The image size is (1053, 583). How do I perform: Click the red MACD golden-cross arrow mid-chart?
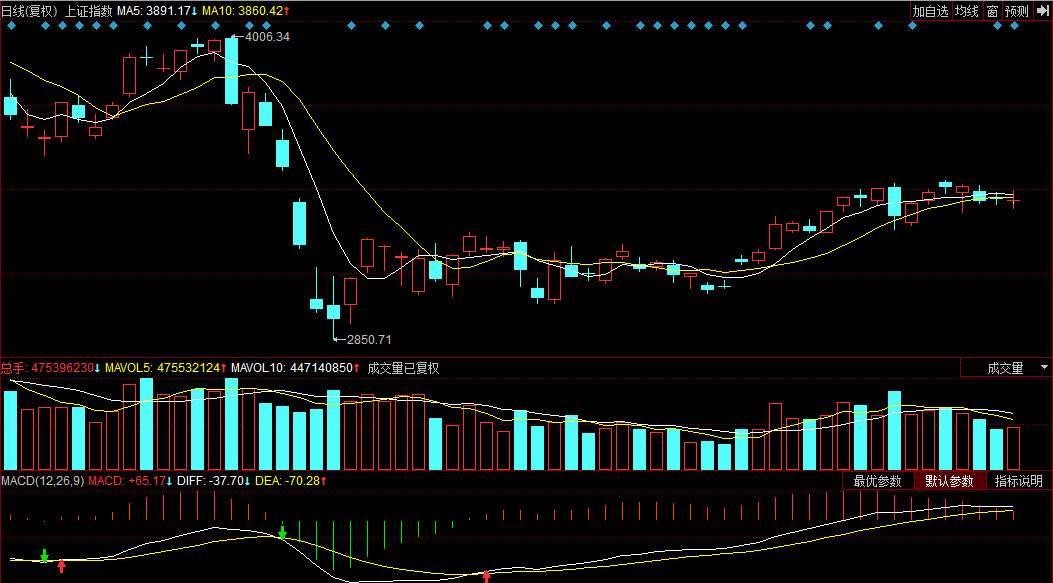point(487,575)
